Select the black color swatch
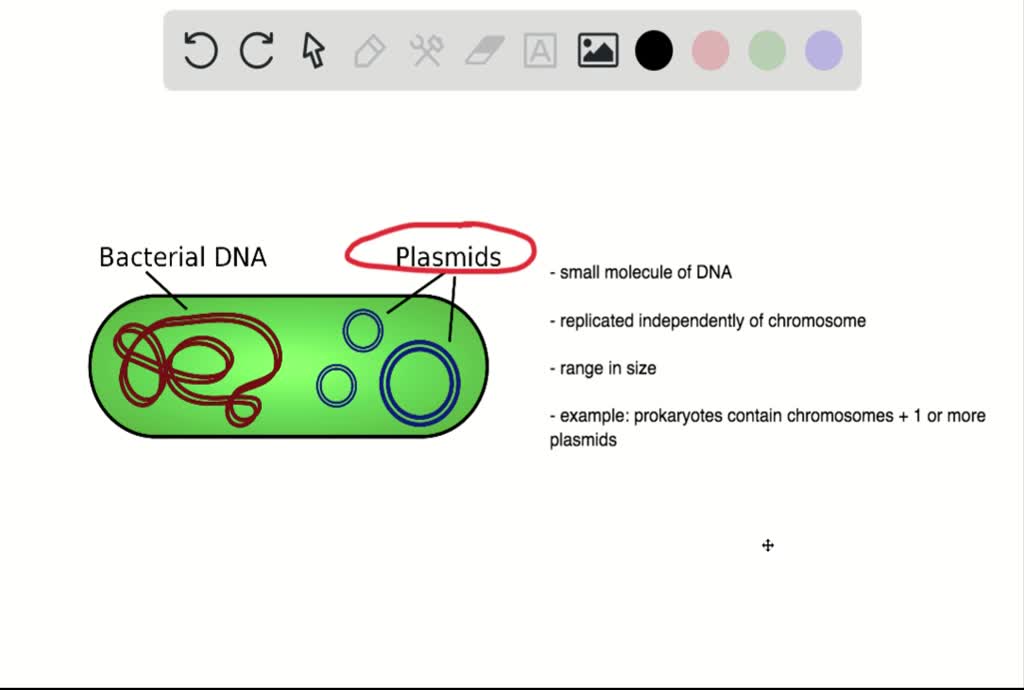 click(654, 50)
